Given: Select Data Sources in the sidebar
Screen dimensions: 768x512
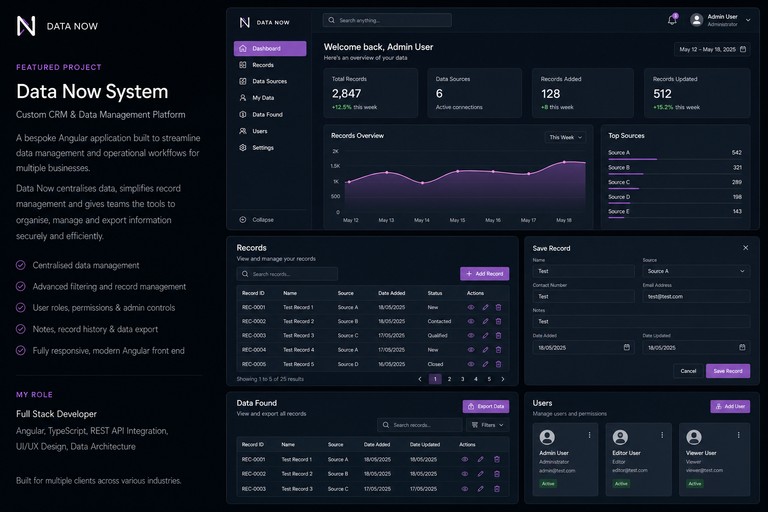Looking at the screenshot, I should click(x=269, y=81).
